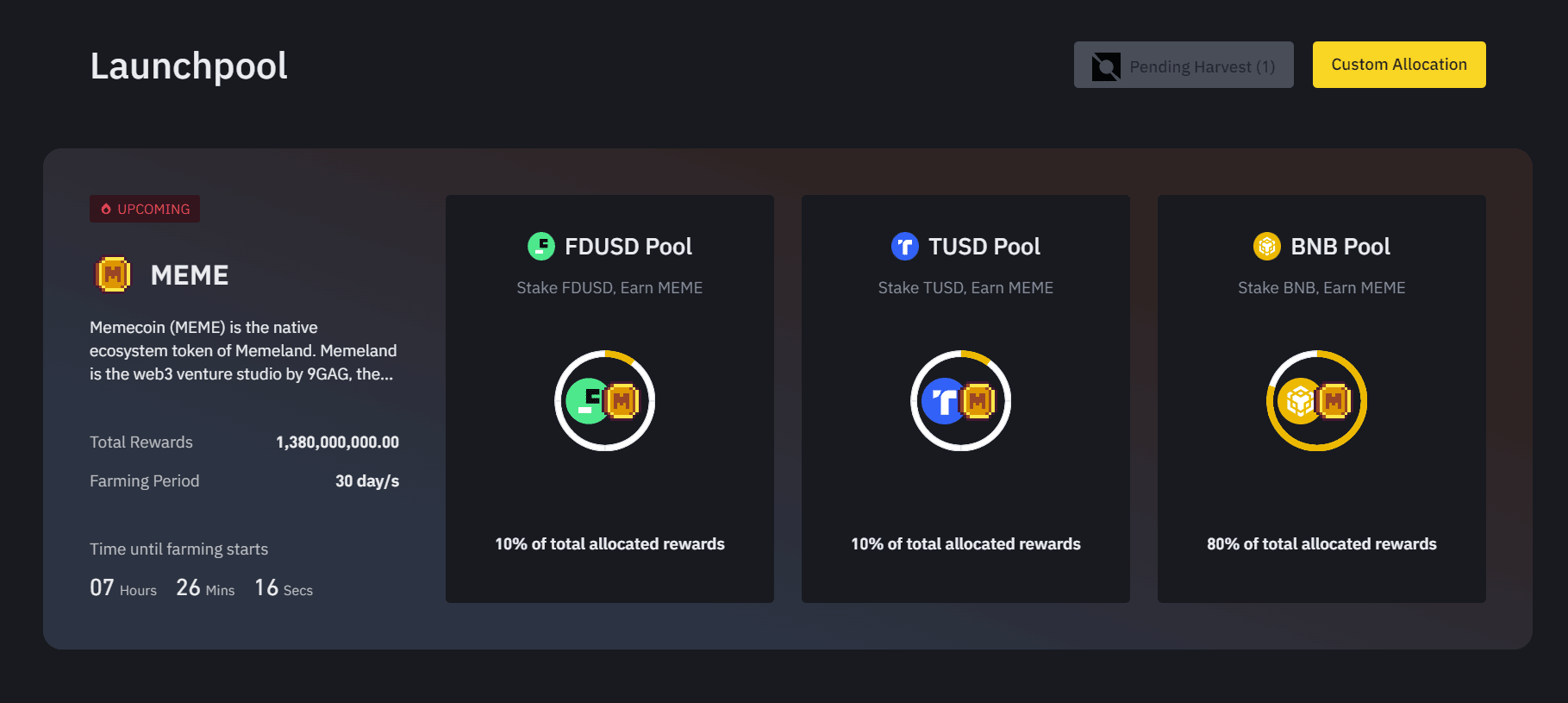Click the Pending Harvest basket icon

pos(1106,65)
